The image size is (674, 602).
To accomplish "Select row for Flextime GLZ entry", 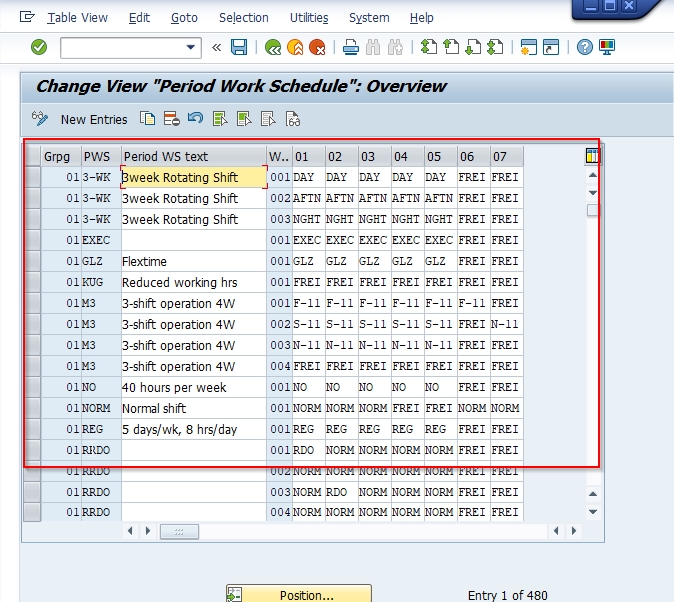I will pos(32,261).
